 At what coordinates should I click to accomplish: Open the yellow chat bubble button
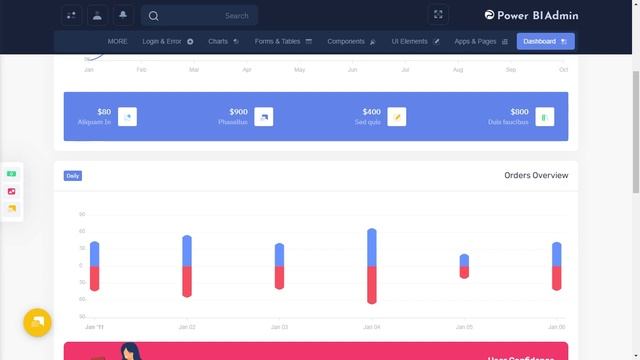38,322
